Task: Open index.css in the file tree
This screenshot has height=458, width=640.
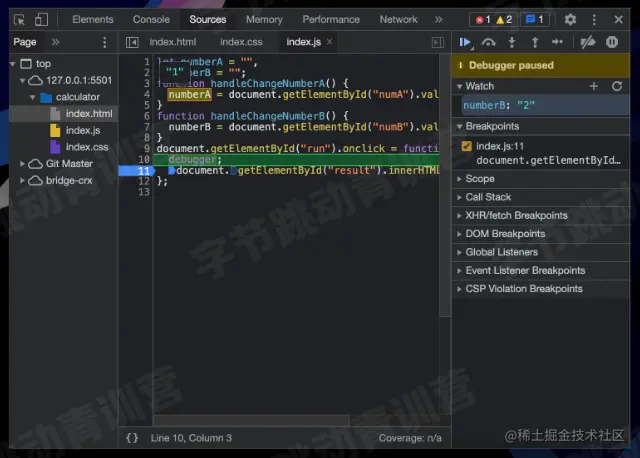Action: click(x=87, y=147)
